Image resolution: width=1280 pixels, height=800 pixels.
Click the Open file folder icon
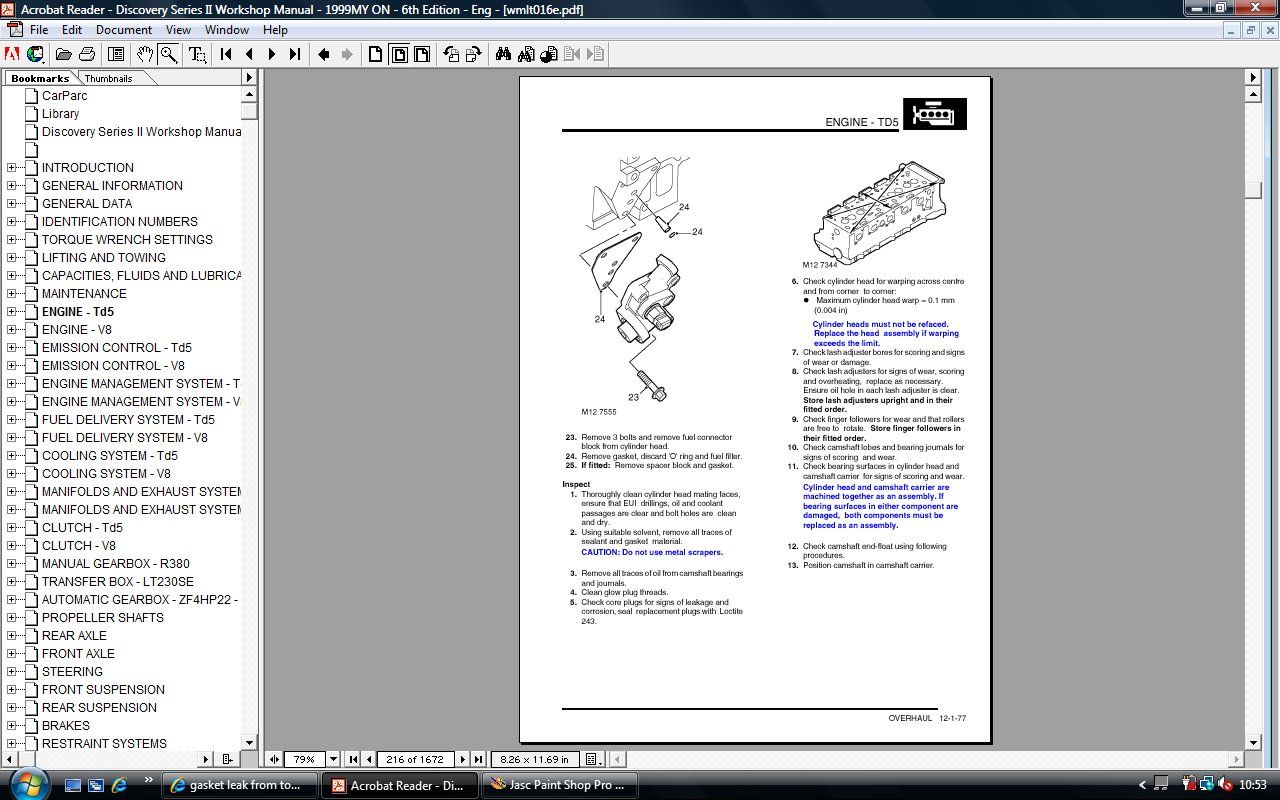pos(64,54)
